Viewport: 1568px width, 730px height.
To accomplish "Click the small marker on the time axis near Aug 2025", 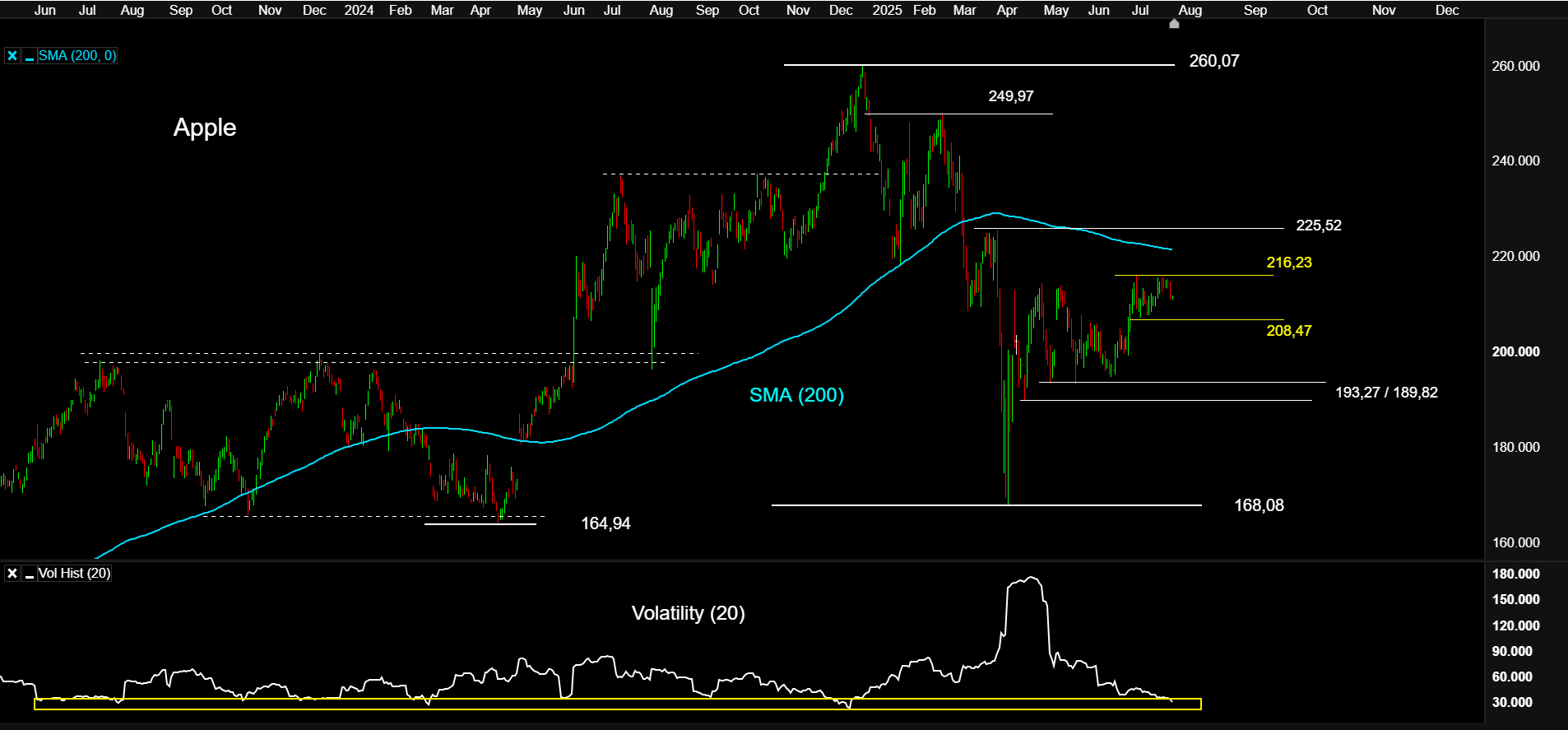I will 1174,24.
